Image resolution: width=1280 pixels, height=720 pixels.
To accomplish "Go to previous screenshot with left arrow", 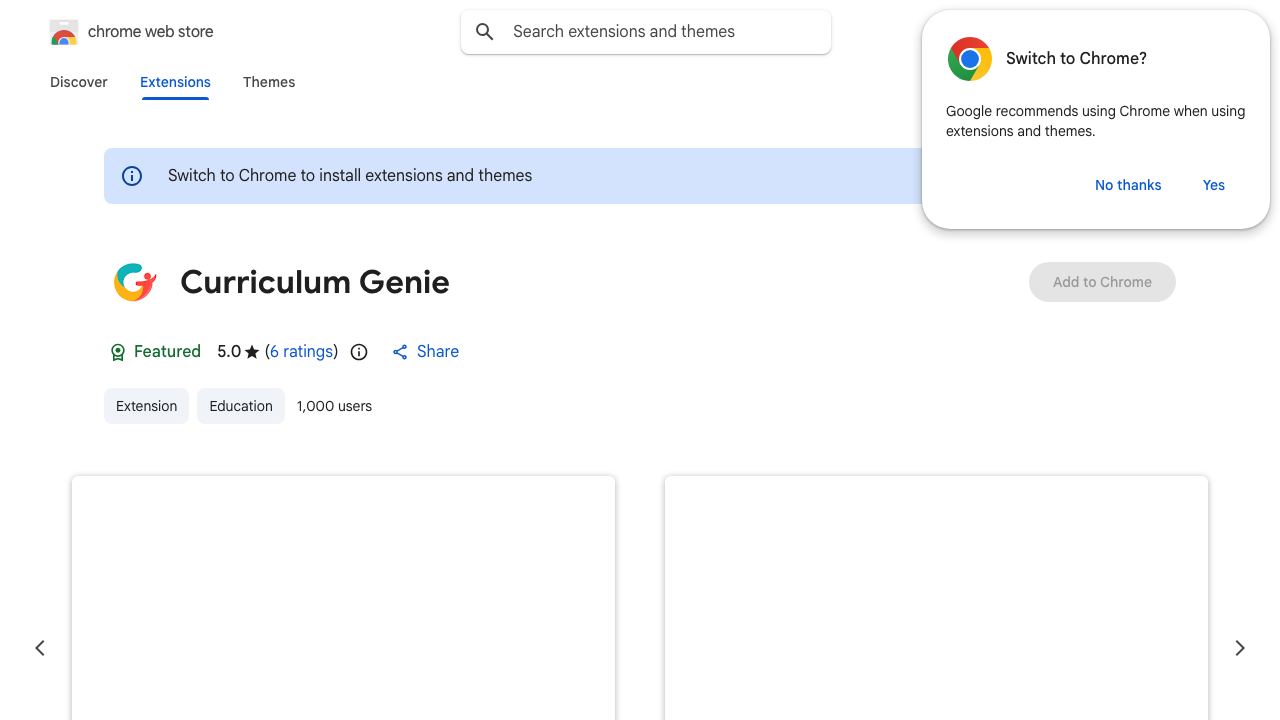I will tap(40, 648).
